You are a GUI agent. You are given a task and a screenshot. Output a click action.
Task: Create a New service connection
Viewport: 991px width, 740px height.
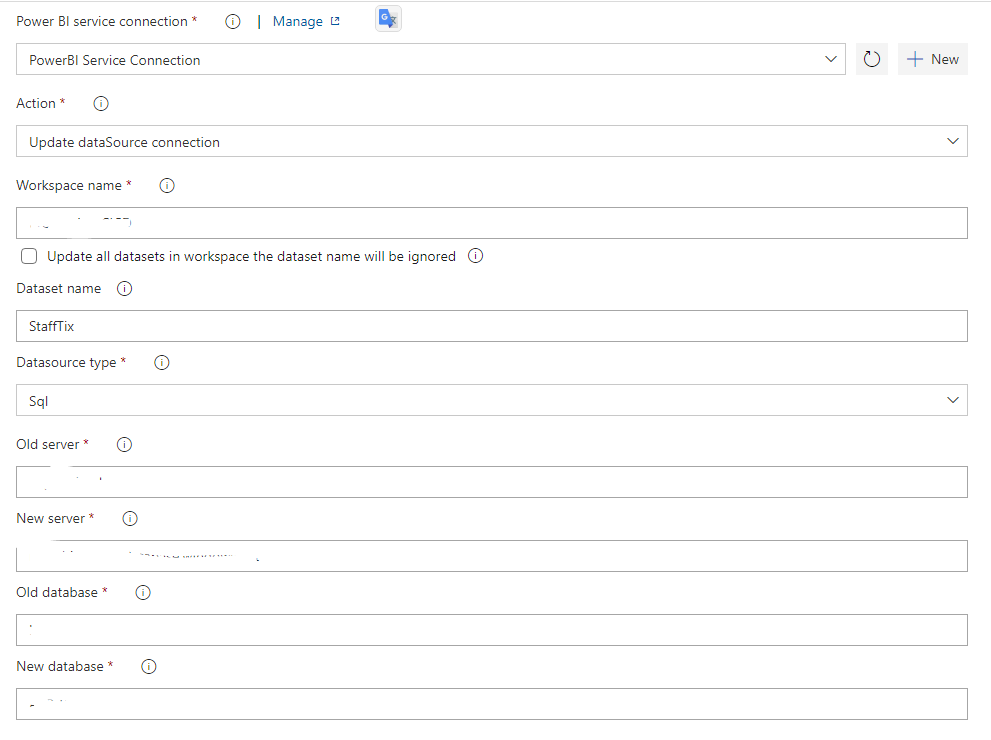(x=932, y=59)
